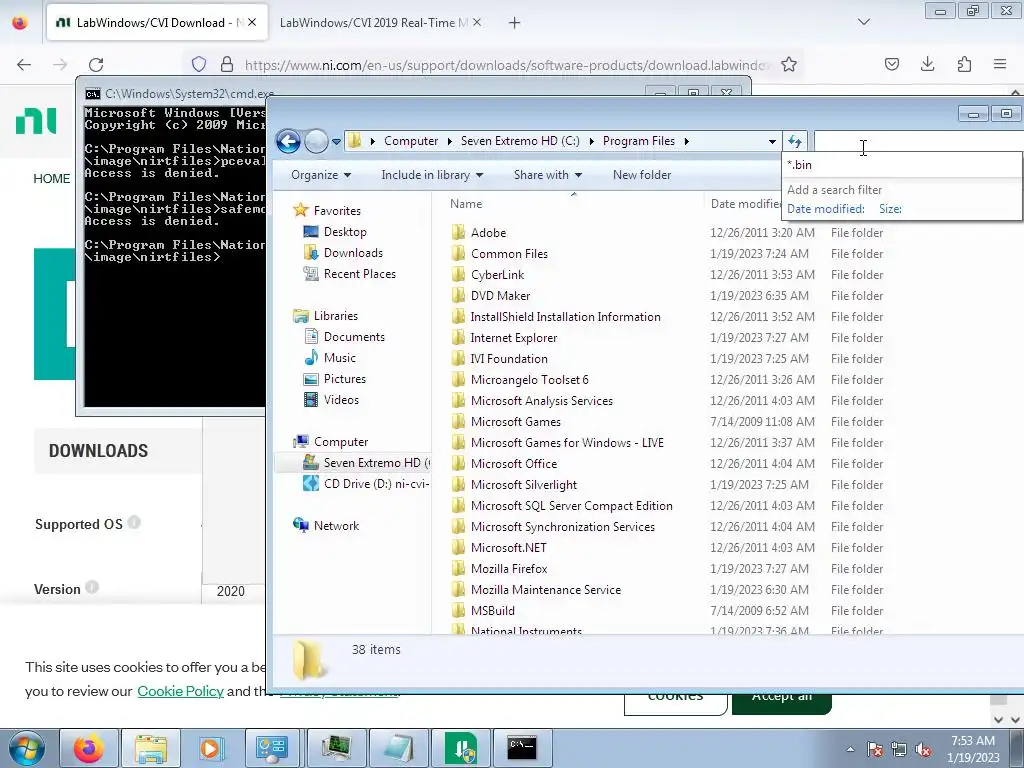The height and width of the screenshot is (768, 1024).
Task: Open the Include in library menu
Action: tap(432, 175)
